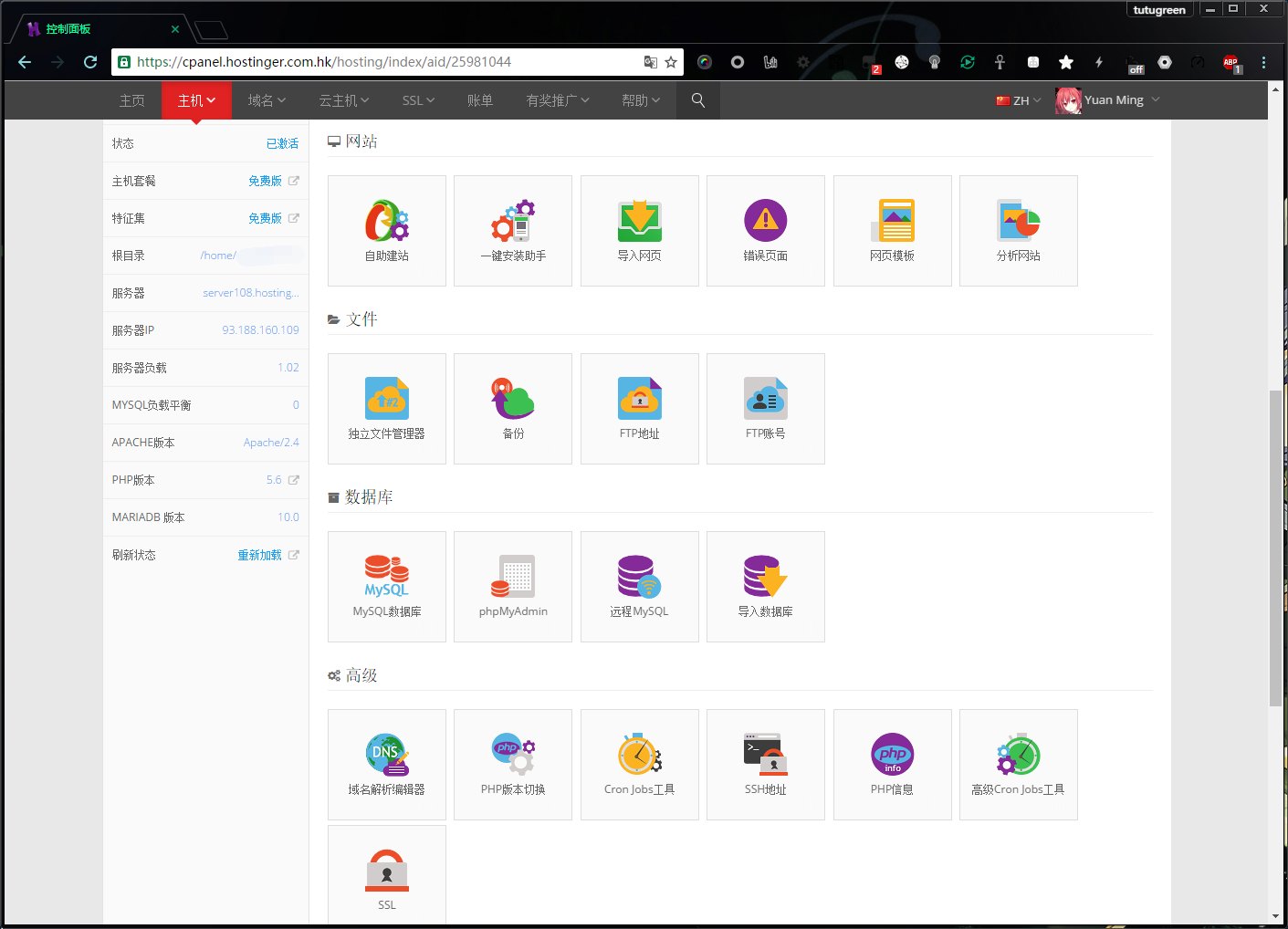Click the /home/ root directory value
The width and height of the screenshot is (1288, 929).
click(218, 256)
